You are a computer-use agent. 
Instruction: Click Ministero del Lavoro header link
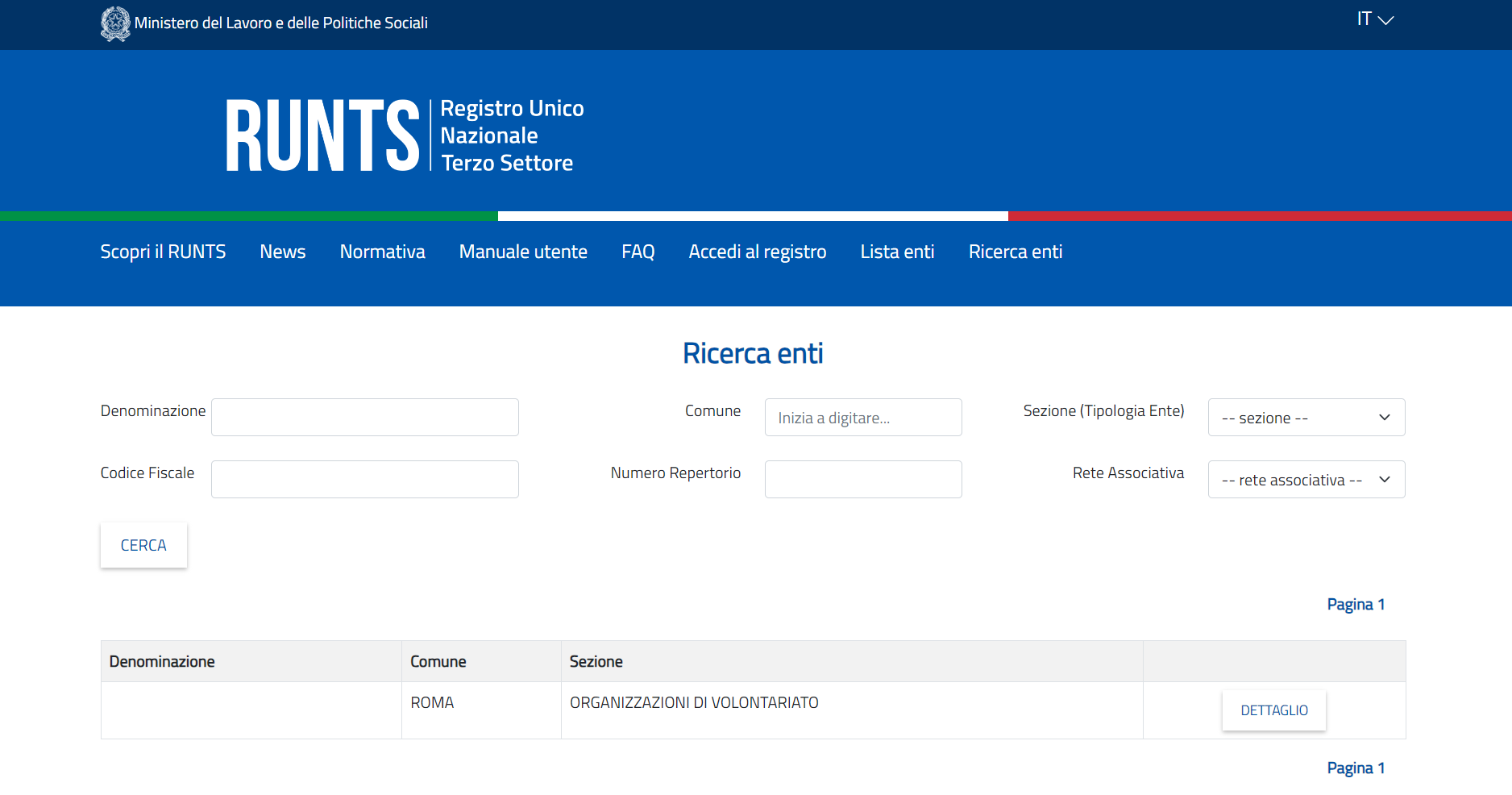[280, 23]
